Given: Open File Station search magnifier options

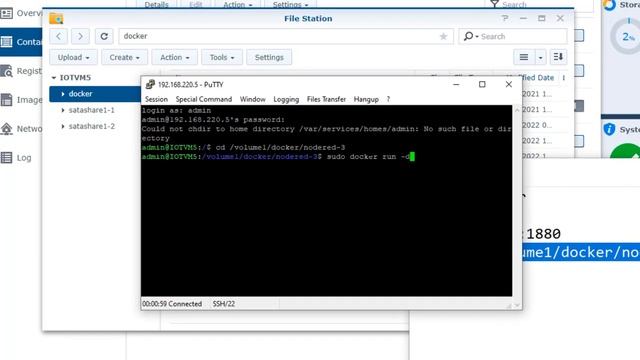Looking at the screenshot, I should coord(470,36).
